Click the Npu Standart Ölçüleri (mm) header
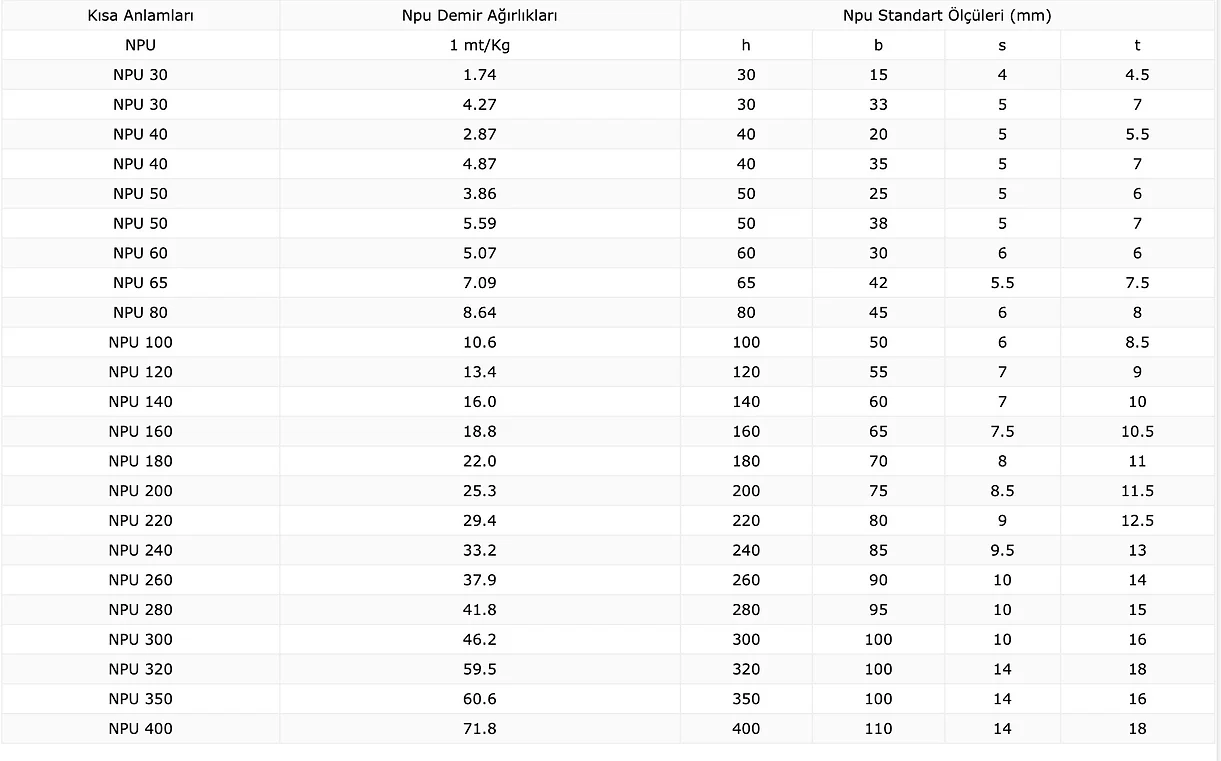 pos(947,16)
